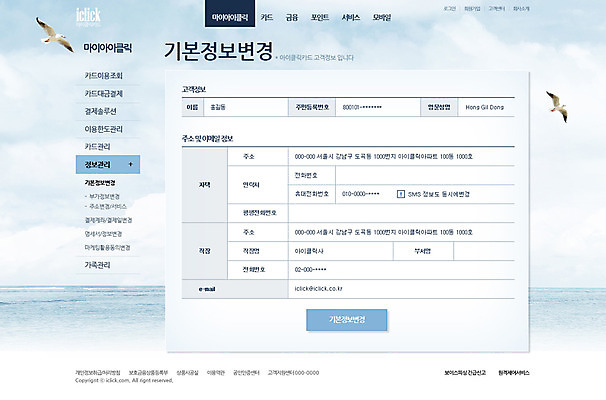The height and width of the screenshot is (400, 606).
Task: Click the name field showing 홍길동
Action: tap(246, 107)
